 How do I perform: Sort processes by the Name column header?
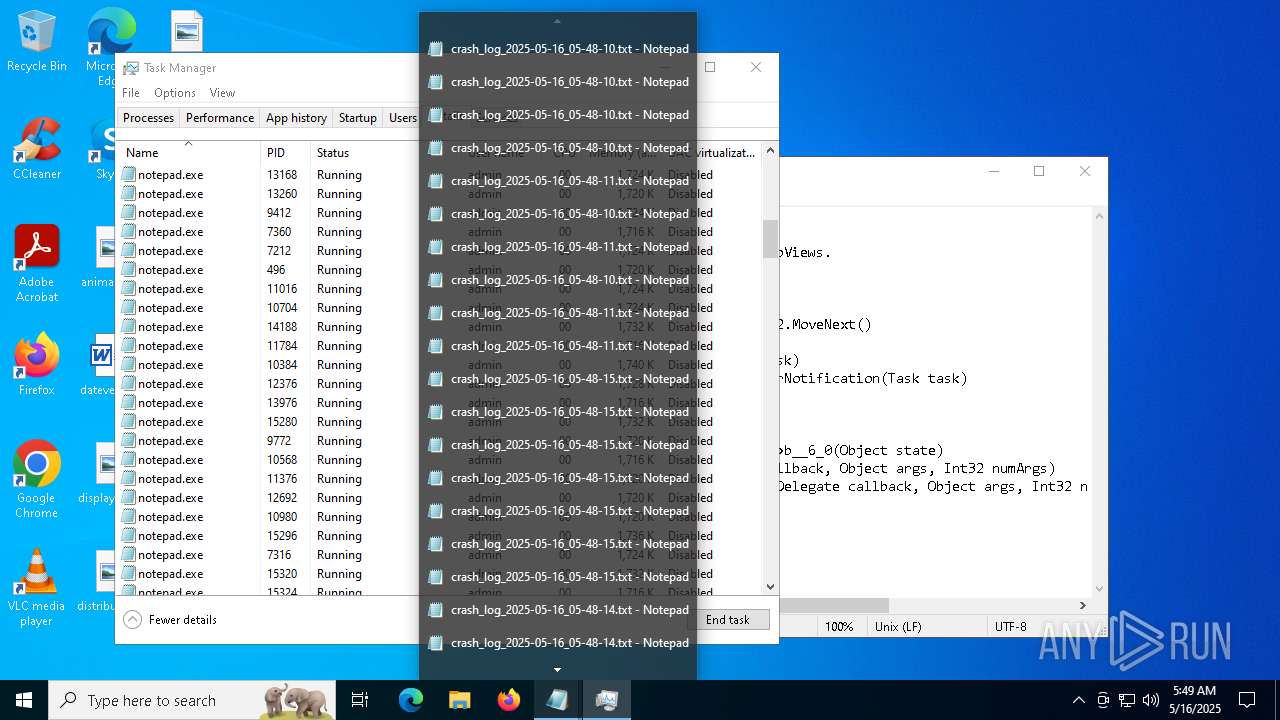[x=189, y=152]
